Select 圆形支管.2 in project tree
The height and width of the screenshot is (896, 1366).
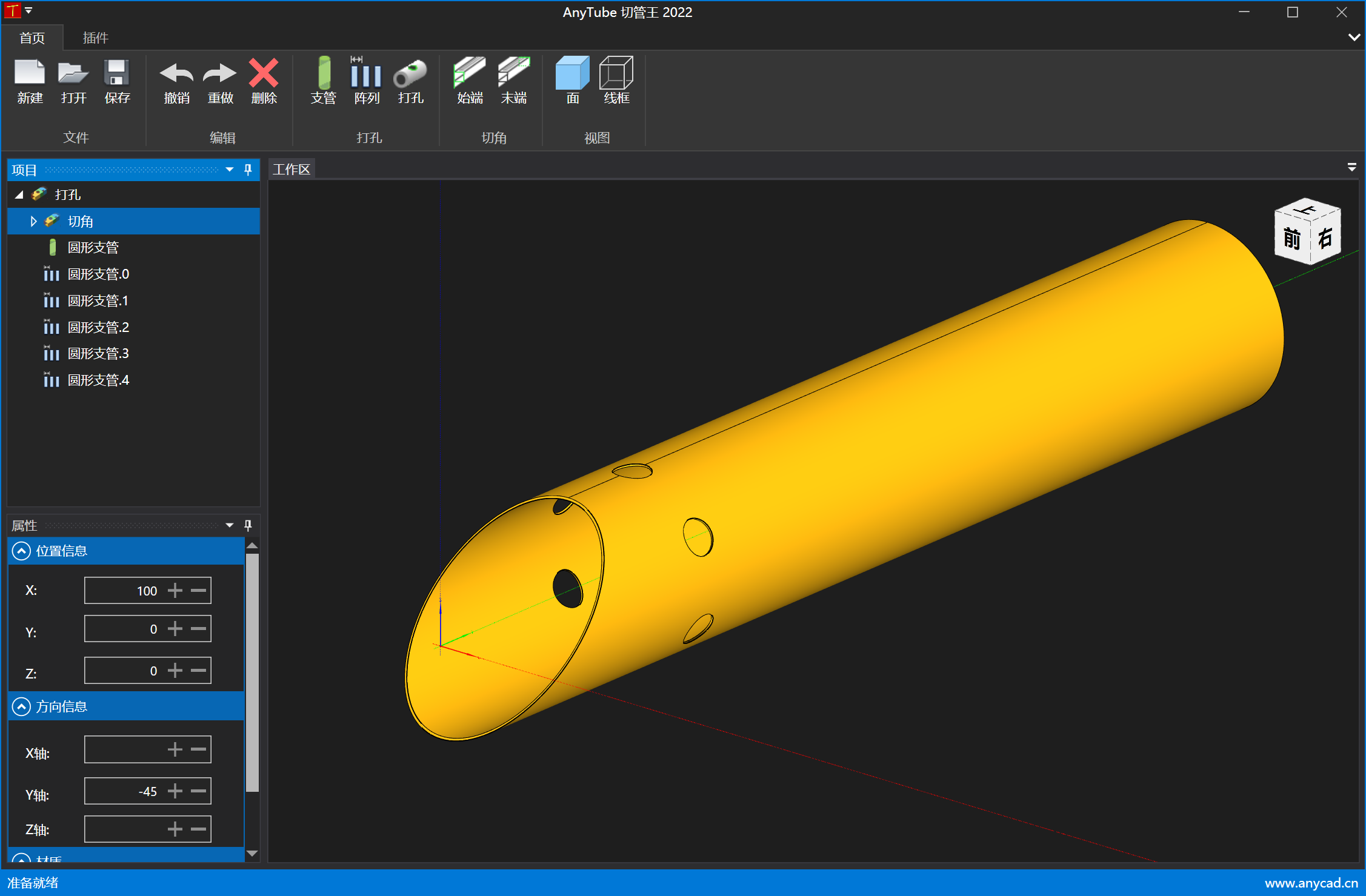pyautogui.click(x=98, y=328)
